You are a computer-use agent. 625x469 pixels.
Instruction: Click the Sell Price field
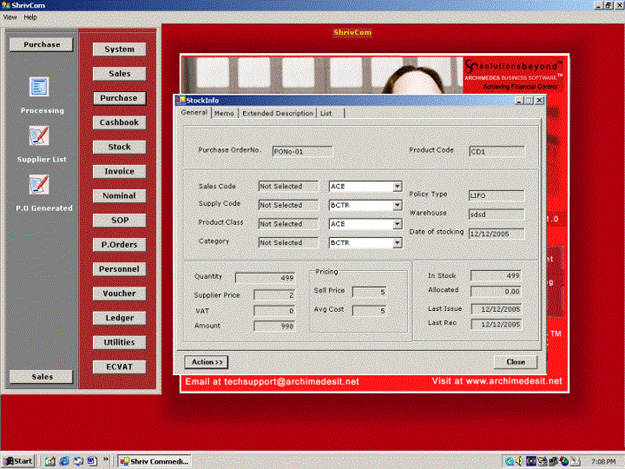pyautogui.click(x=369, y=292)
